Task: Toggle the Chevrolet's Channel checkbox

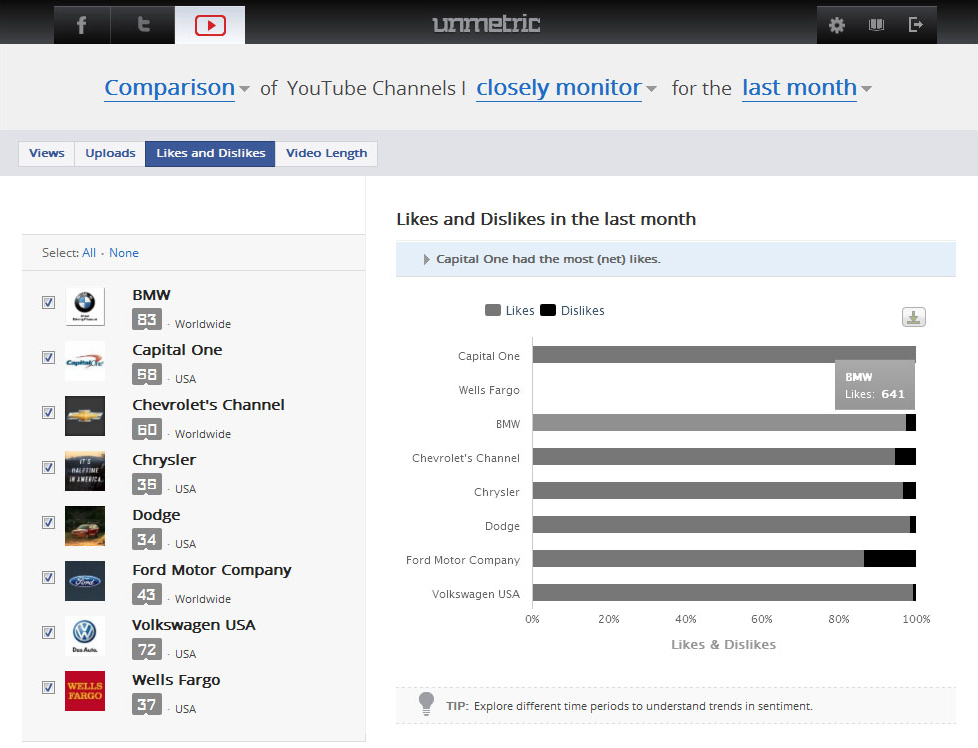Action: 48,412
